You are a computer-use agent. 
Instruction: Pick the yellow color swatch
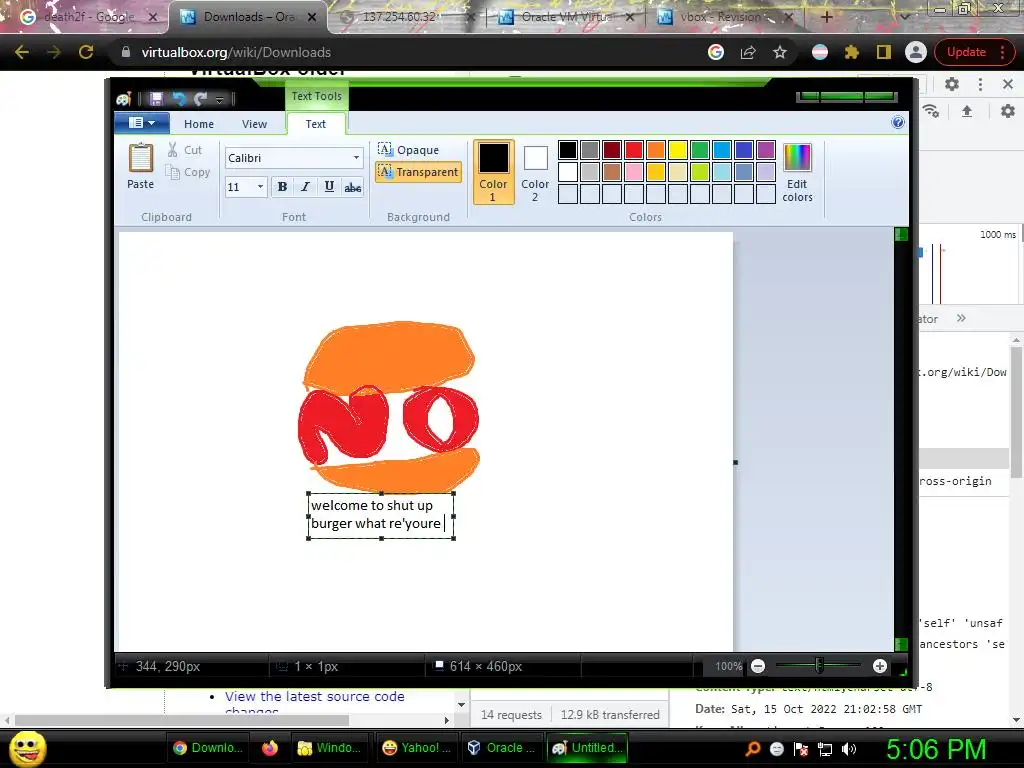pyautogui.click(x=678, y=150)
